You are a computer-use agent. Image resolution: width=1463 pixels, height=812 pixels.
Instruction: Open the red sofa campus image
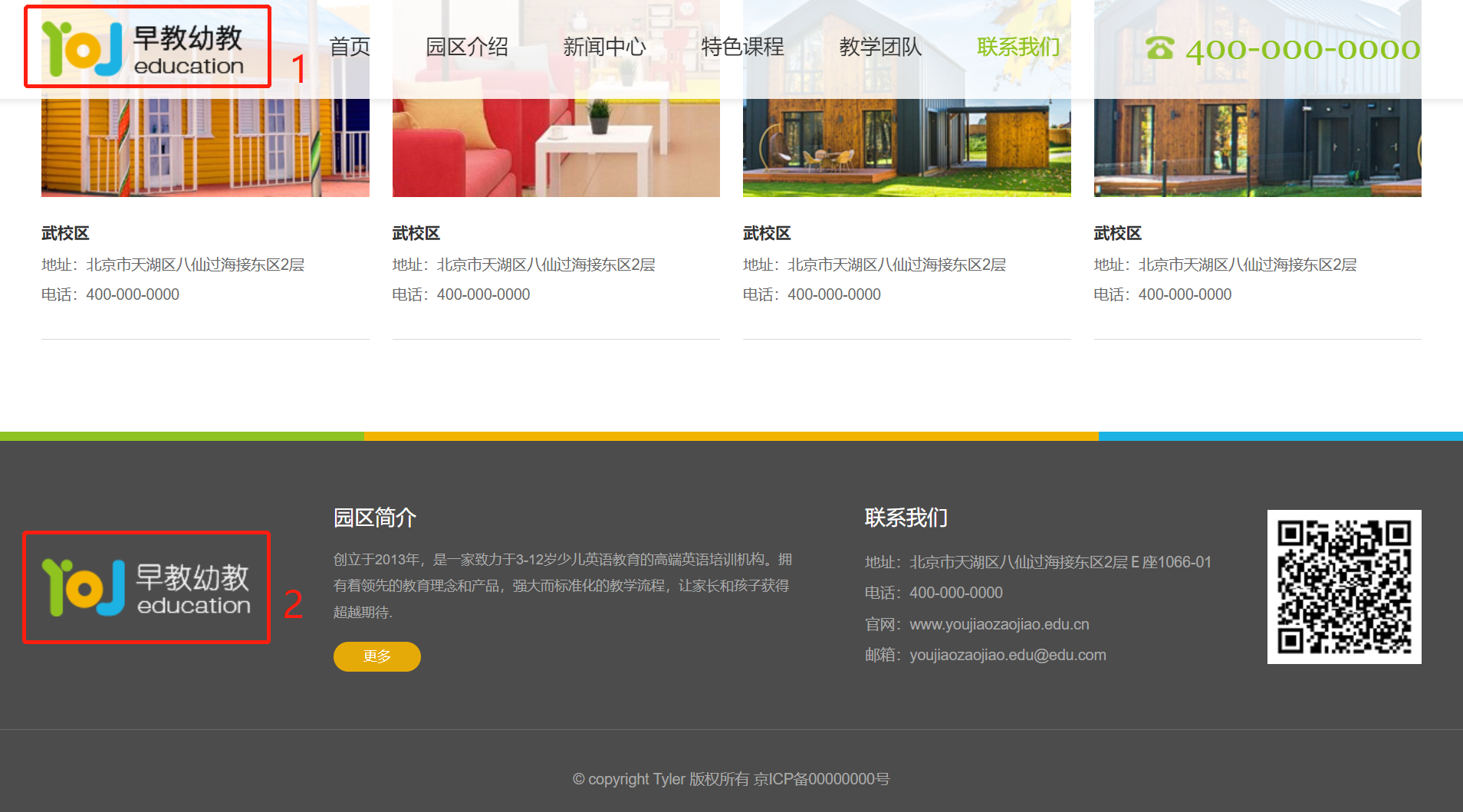pyautogui.click(x=556, y=146)
